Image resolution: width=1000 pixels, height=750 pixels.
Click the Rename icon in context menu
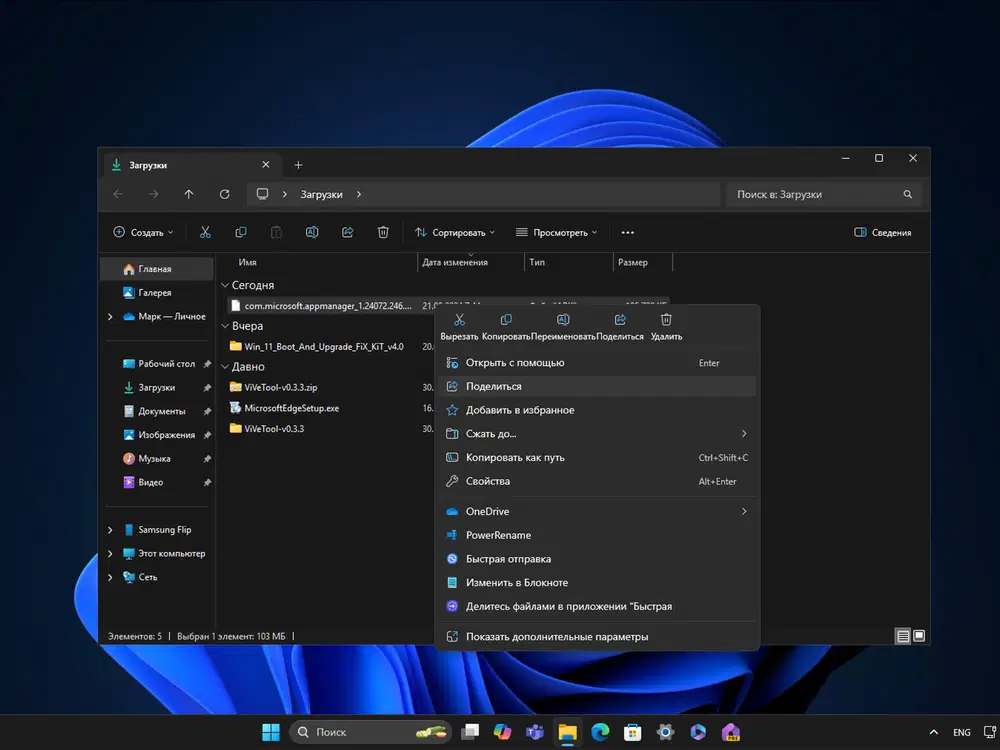tap(563, 321)
